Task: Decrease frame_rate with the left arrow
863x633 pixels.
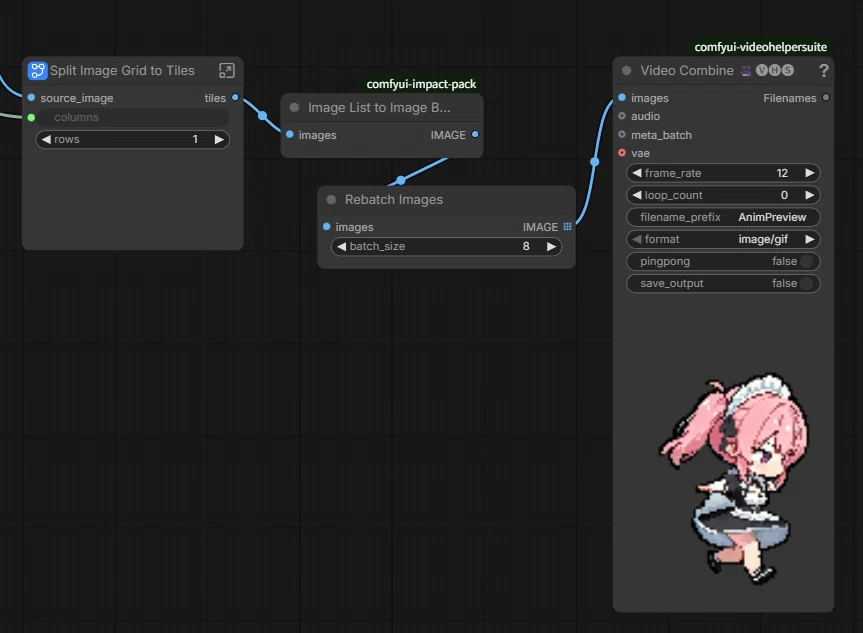Action: tap(637, 173)
